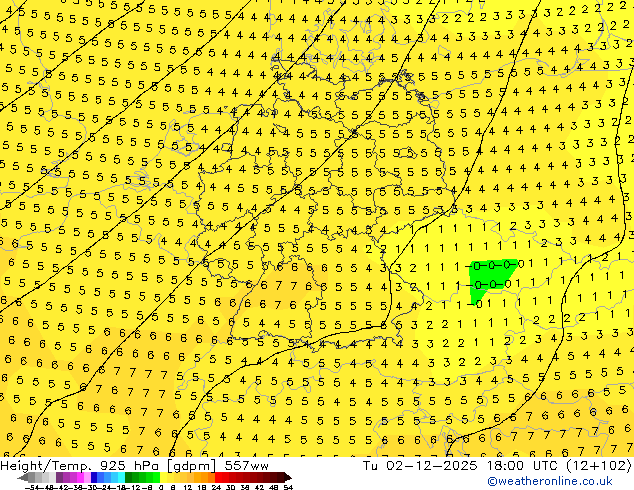Pick the bright red swatch above the 24 label
The height and width of the screenshot is (490, 634).
pyautogui.click(x=218, y=477)
